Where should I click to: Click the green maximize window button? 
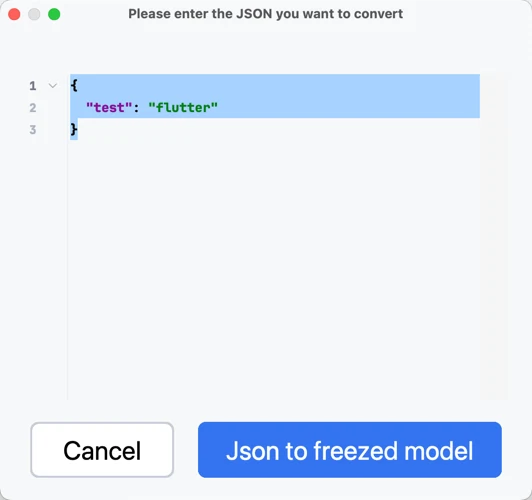click(54, 14)
